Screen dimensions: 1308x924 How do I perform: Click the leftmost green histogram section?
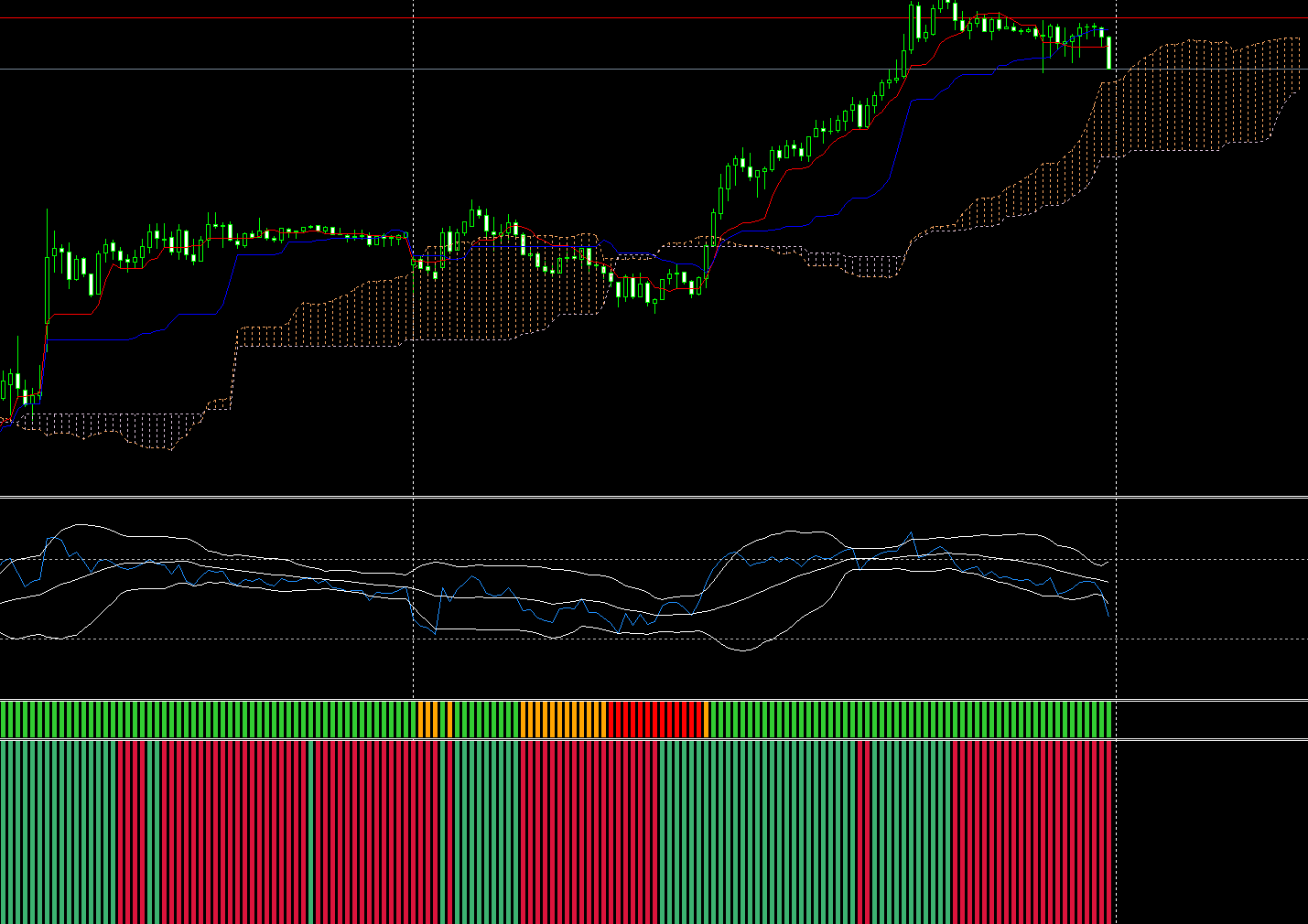coord(59,832)
